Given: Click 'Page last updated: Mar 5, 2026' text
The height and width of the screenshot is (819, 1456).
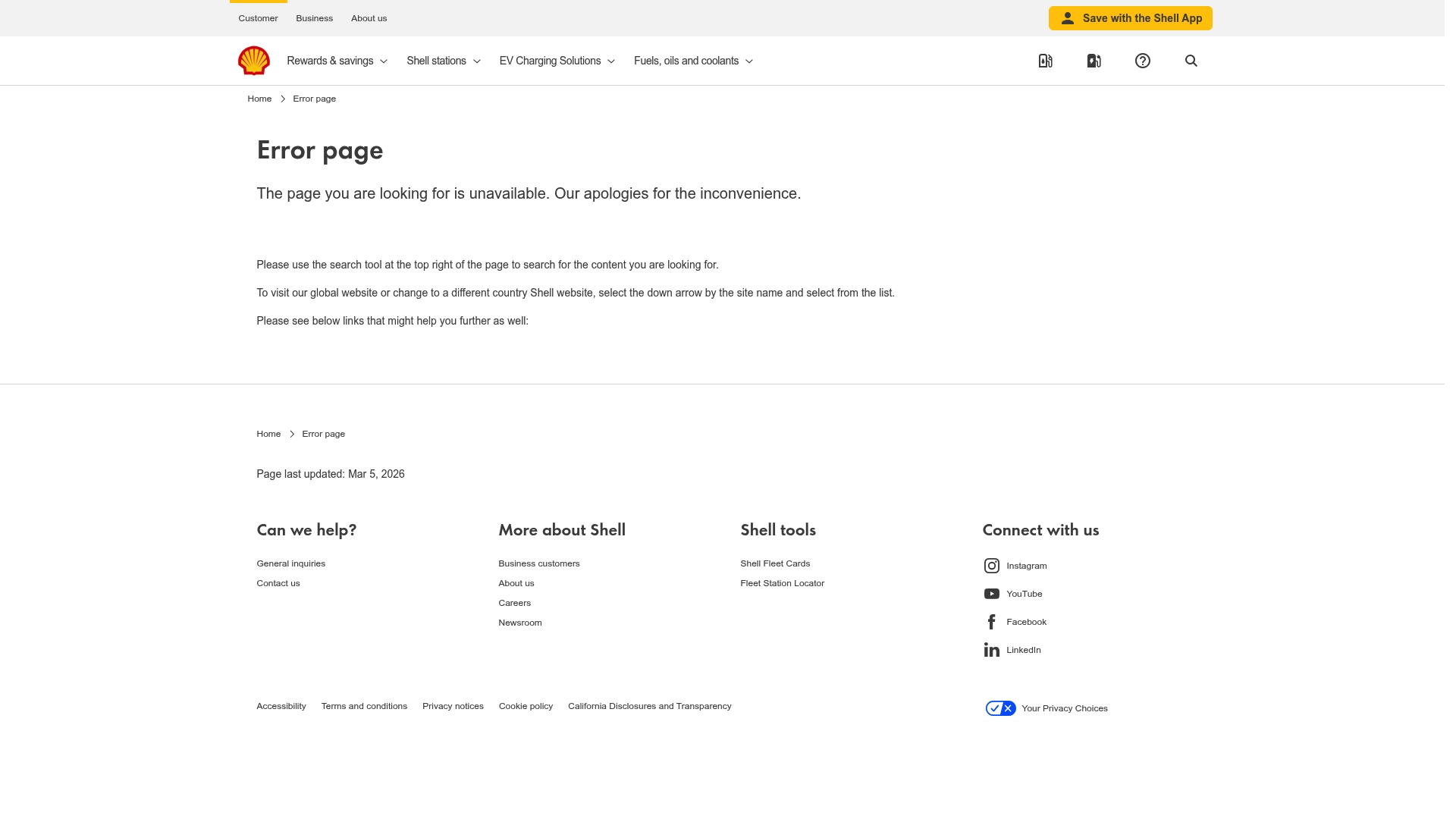Looking at the screenshot, I should [x=330, y=474].
